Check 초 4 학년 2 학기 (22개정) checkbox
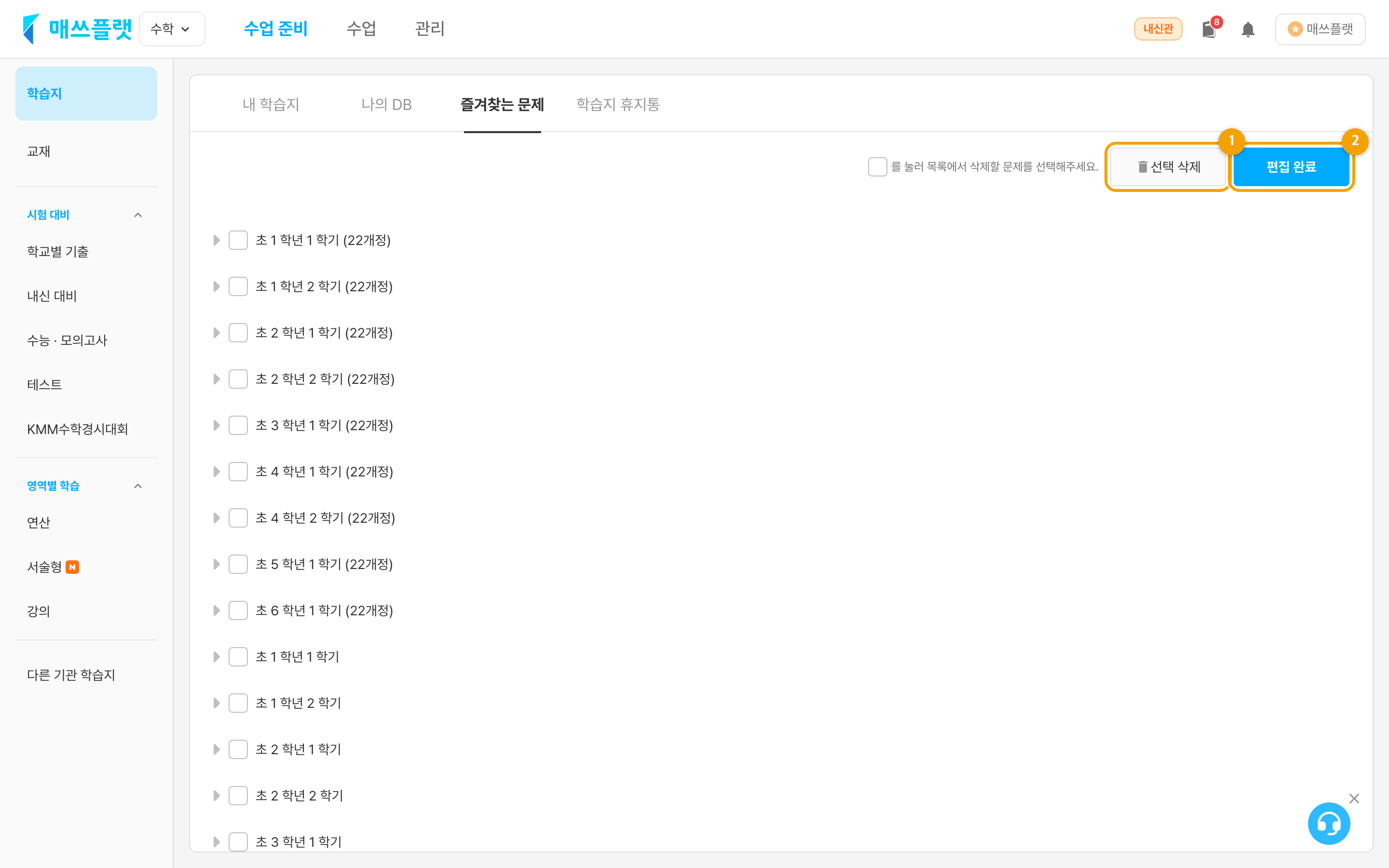This screenshot has height=868, width=1389. click(238, 518)
